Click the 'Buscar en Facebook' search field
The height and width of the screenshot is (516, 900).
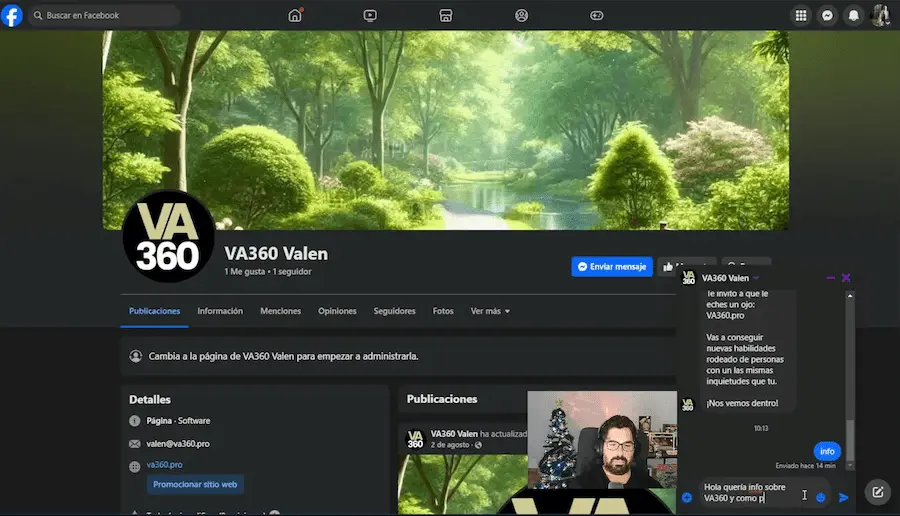tap(105, 15)
